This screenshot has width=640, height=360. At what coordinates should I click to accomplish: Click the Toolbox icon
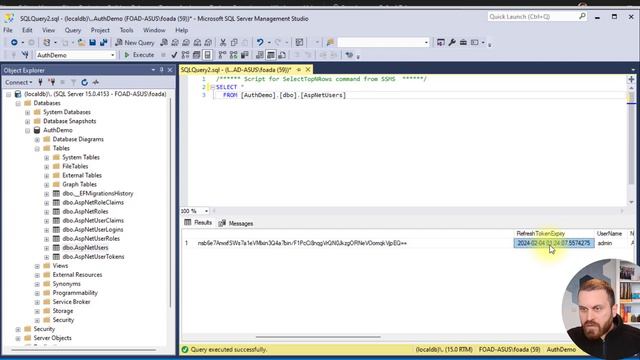coord(463,42)
